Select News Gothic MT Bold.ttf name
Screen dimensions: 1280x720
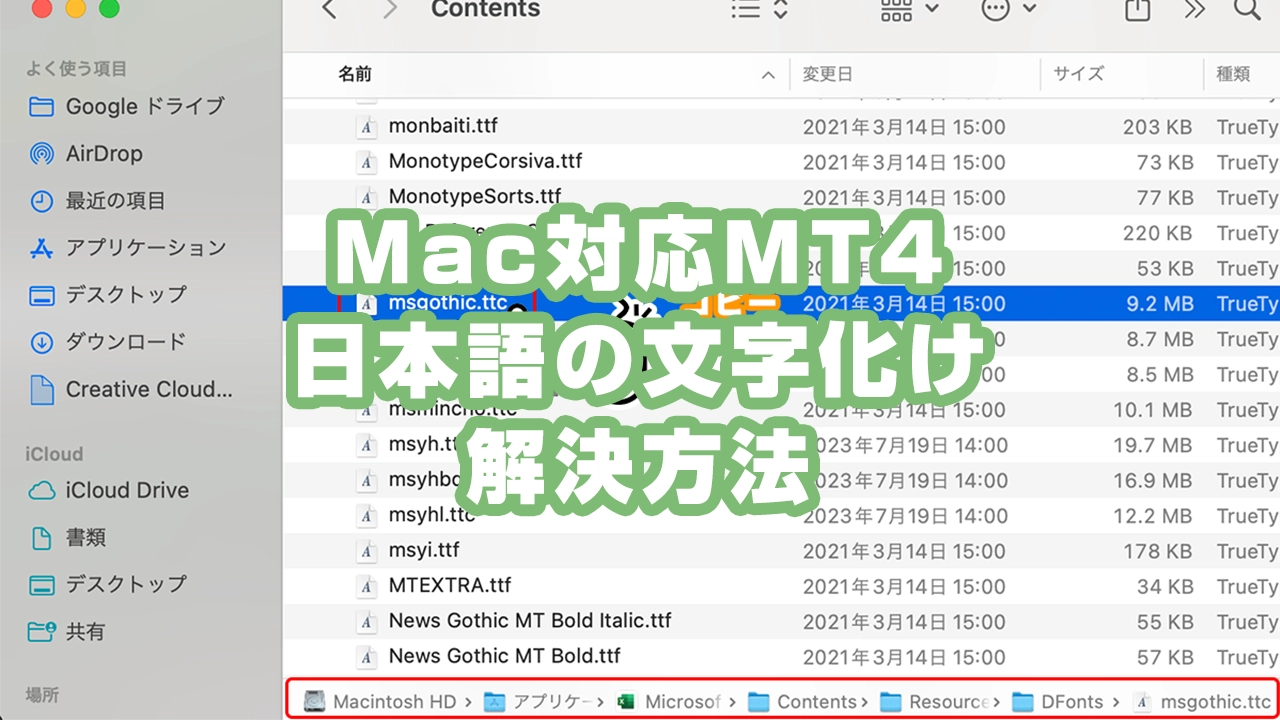coord(505,656)
